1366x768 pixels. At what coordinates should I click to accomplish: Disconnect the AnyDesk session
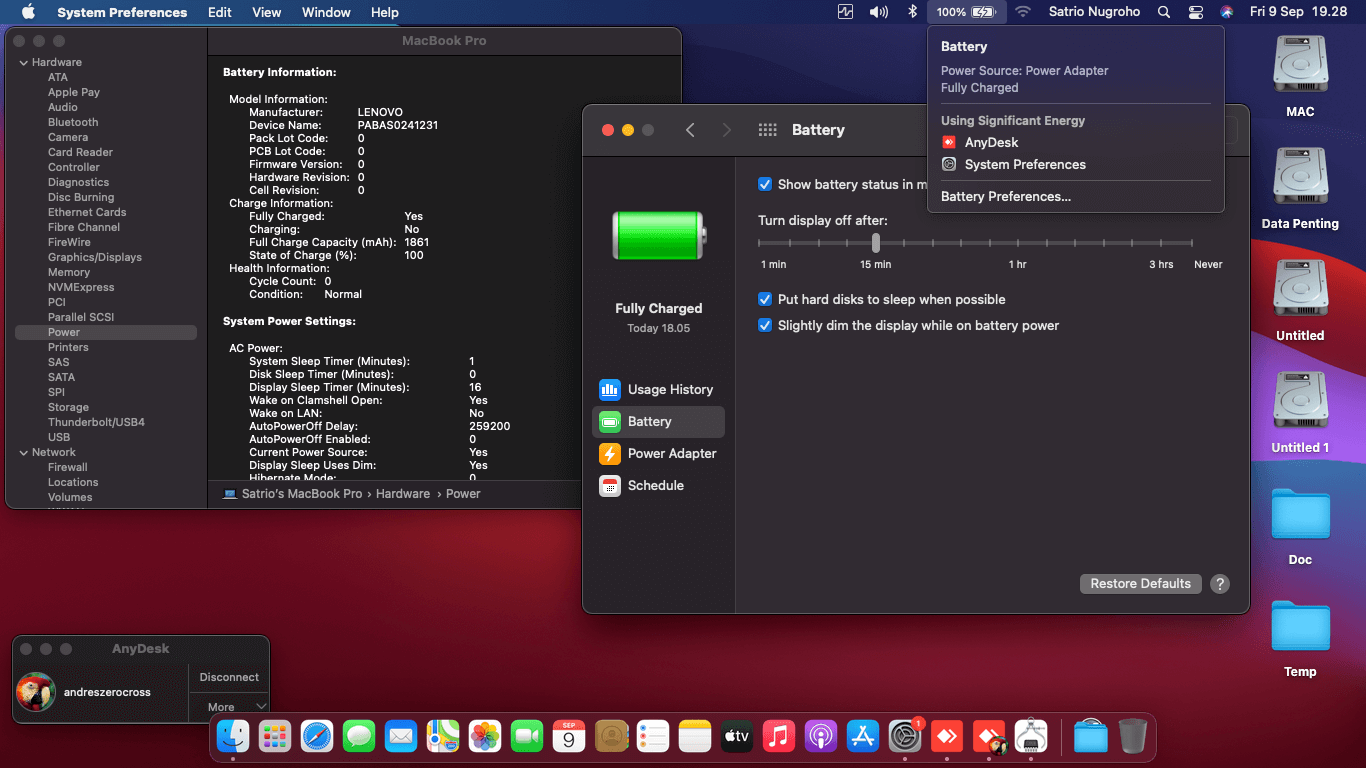pos(229,677)
